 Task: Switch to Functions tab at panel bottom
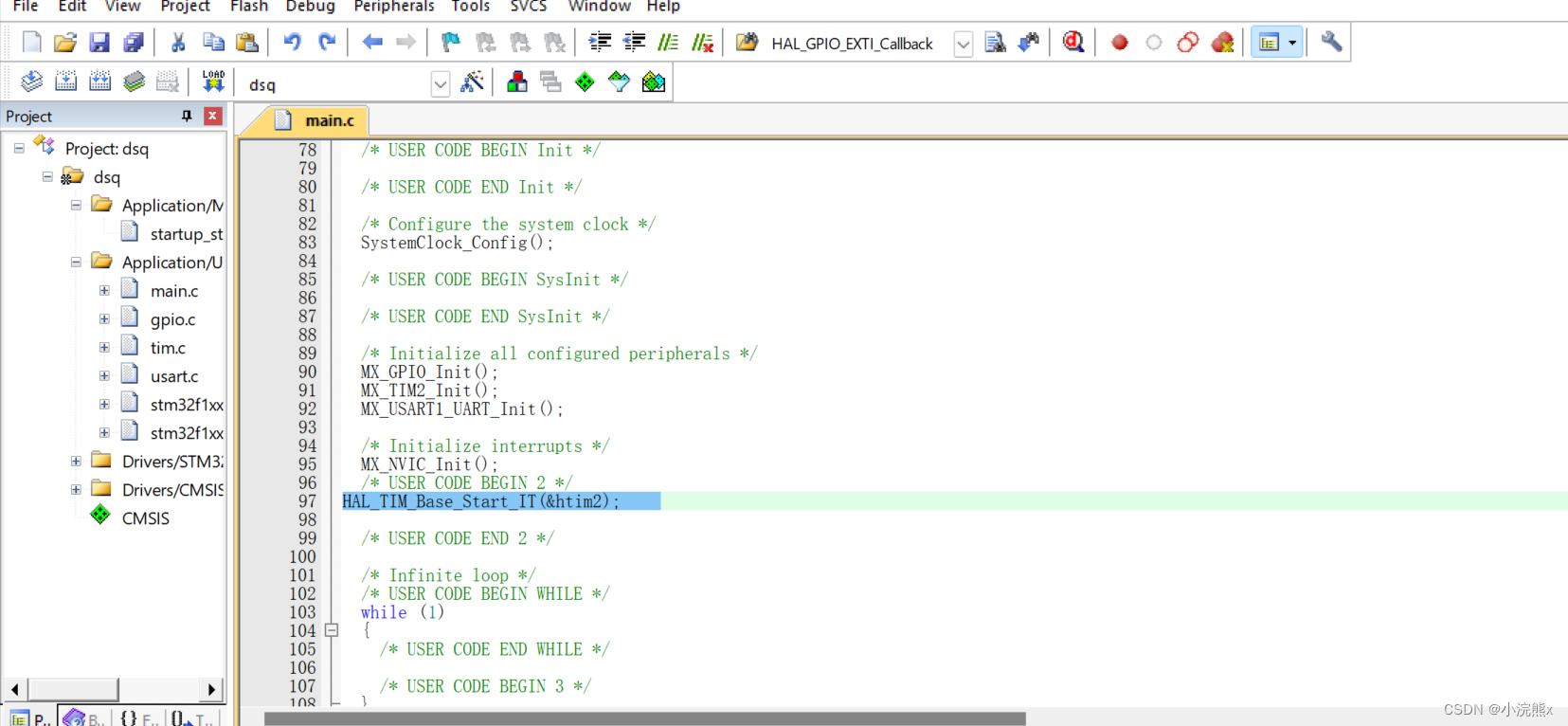[x=139, y=717]
